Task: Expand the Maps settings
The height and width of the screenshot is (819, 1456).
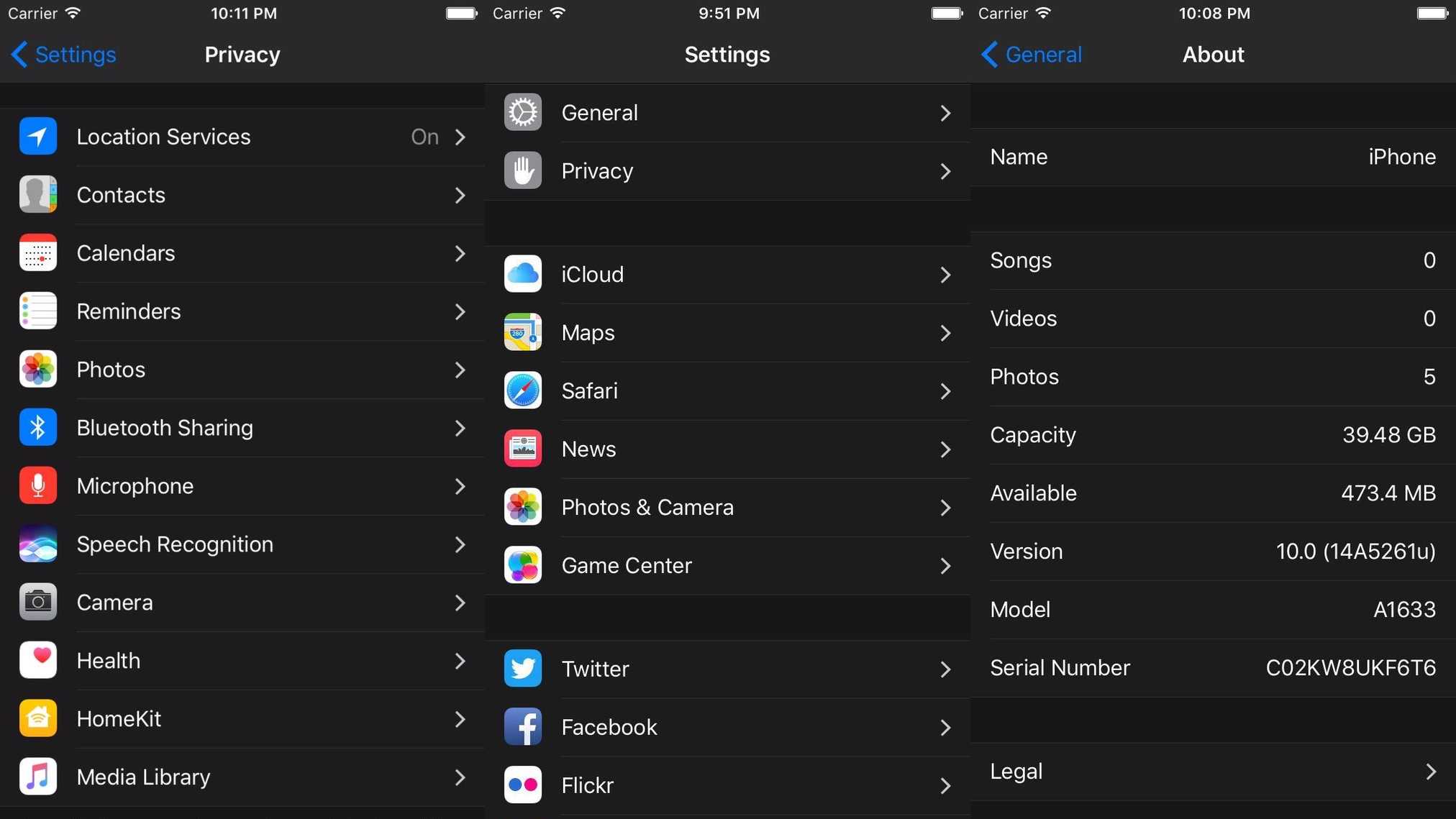Action: tap(727, 331)
